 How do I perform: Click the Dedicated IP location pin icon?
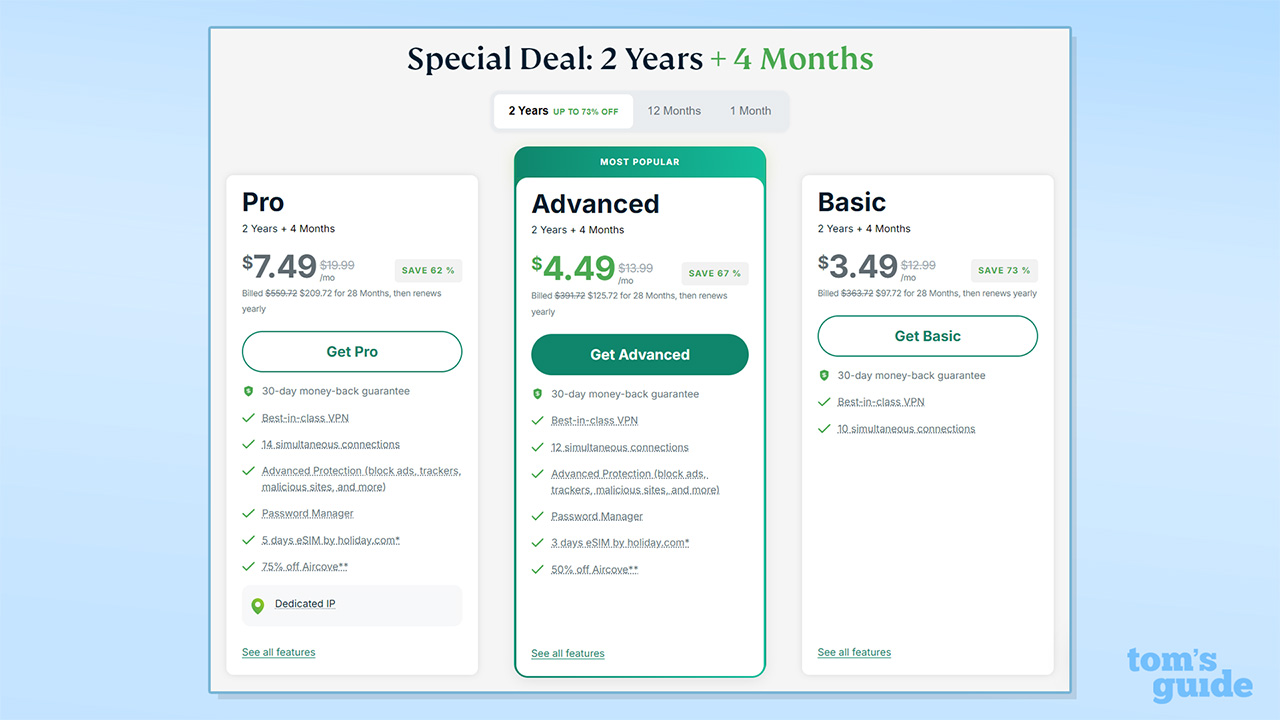point(257,605)
